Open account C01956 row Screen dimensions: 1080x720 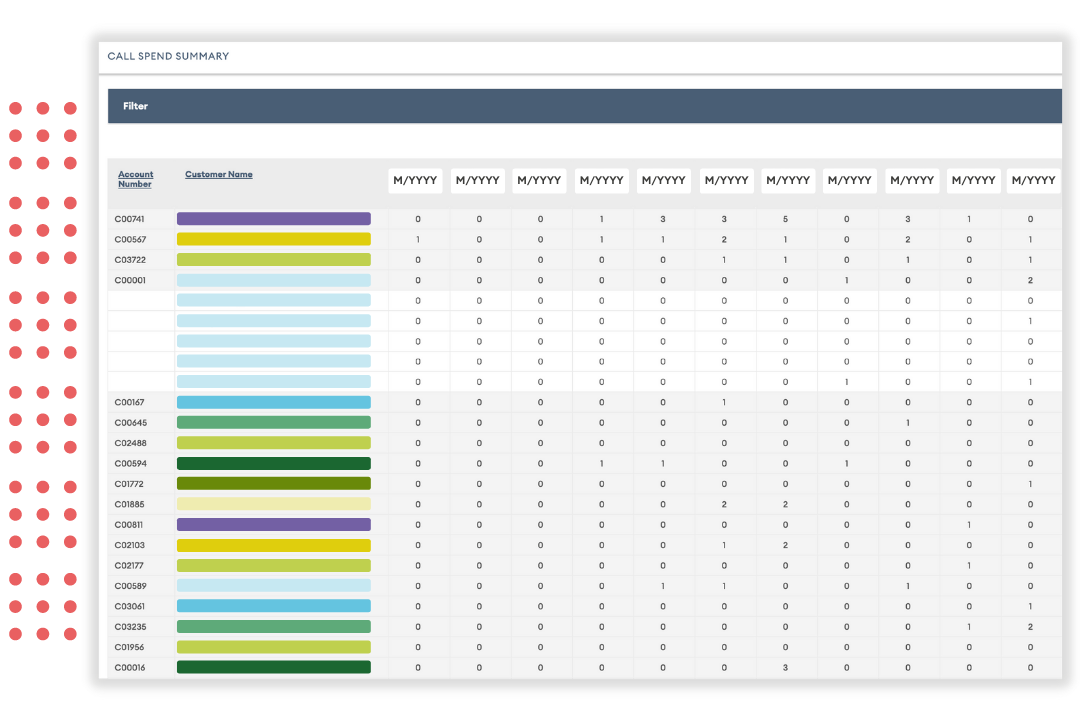(x=129, y=647)
